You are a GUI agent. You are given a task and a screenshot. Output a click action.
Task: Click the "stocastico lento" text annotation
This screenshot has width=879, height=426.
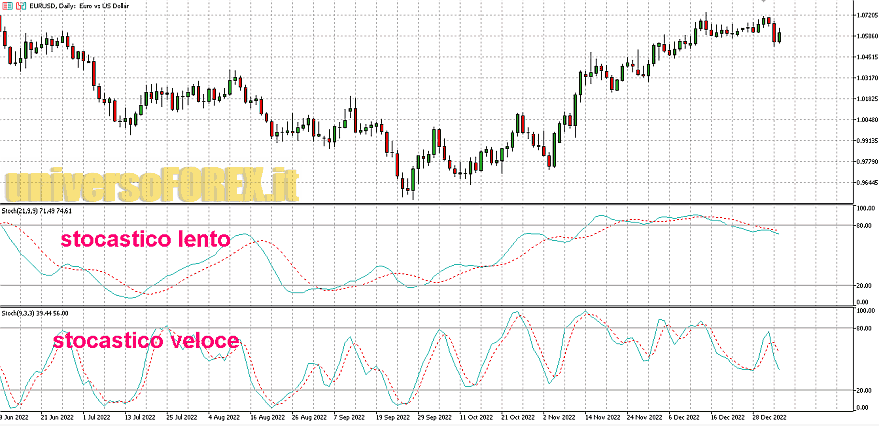tap(145, 240)
